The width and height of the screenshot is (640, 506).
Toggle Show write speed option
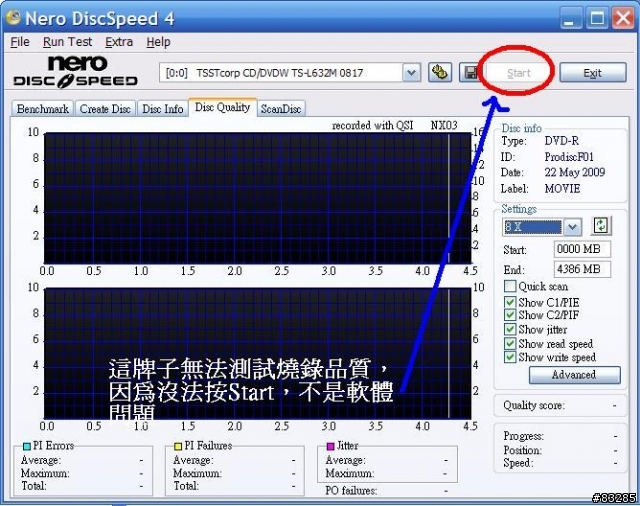point(510,357)
